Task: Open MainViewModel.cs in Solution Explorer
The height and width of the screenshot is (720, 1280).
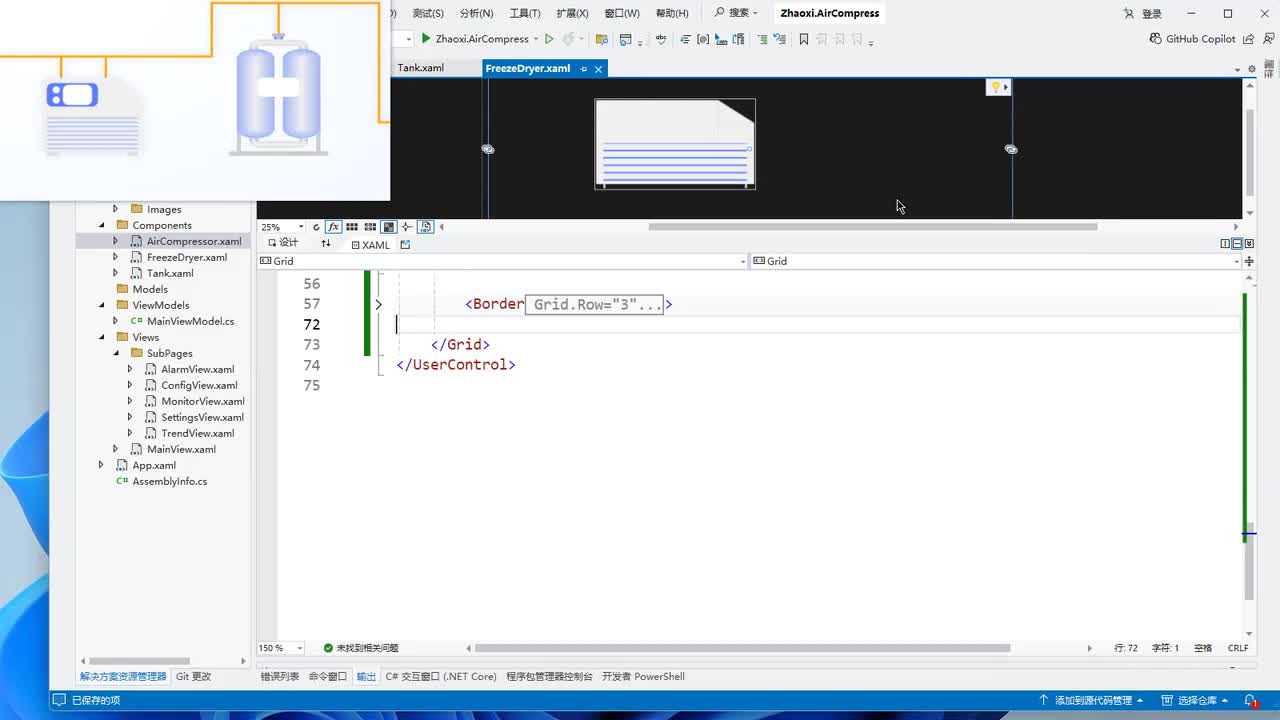Action: click(190, 321)
